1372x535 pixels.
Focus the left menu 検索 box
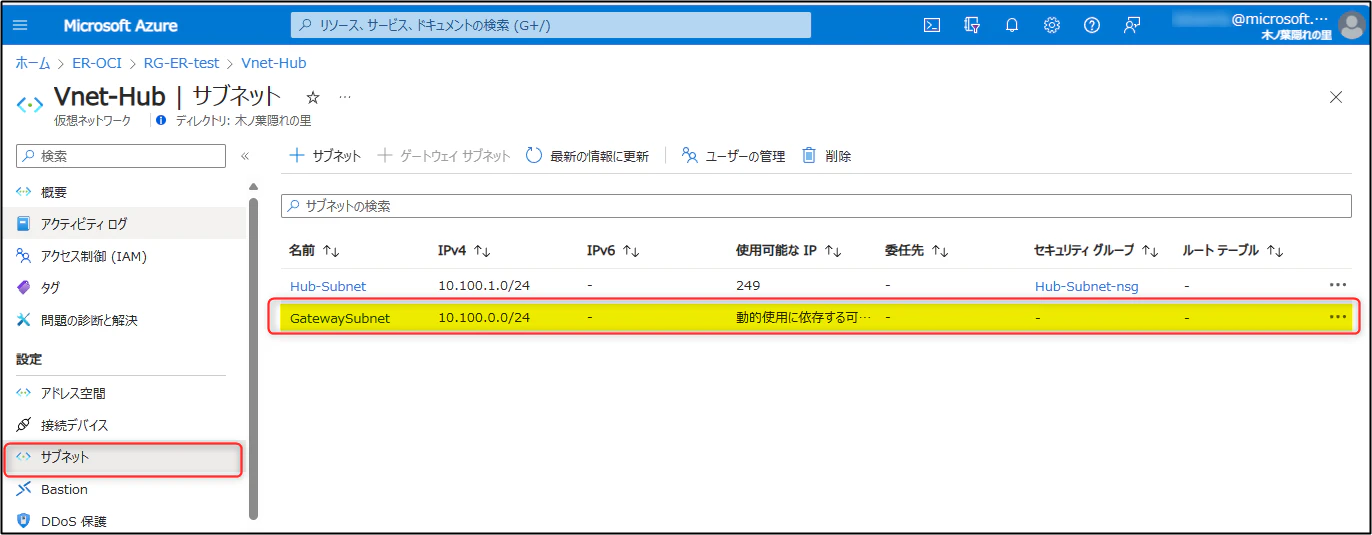tap(121, 156)
